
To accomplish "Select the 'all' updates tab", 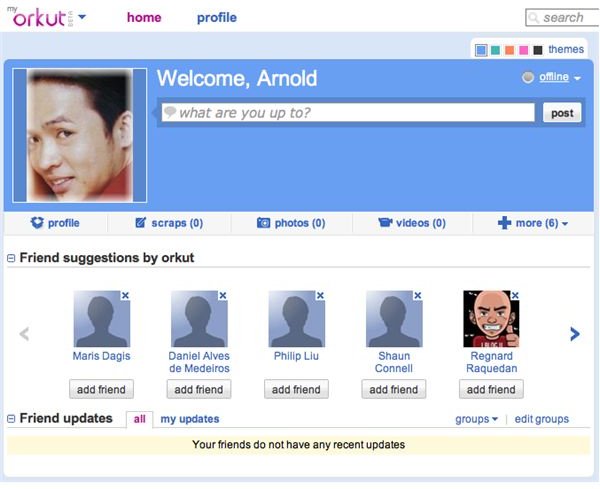I will (140, 419).
